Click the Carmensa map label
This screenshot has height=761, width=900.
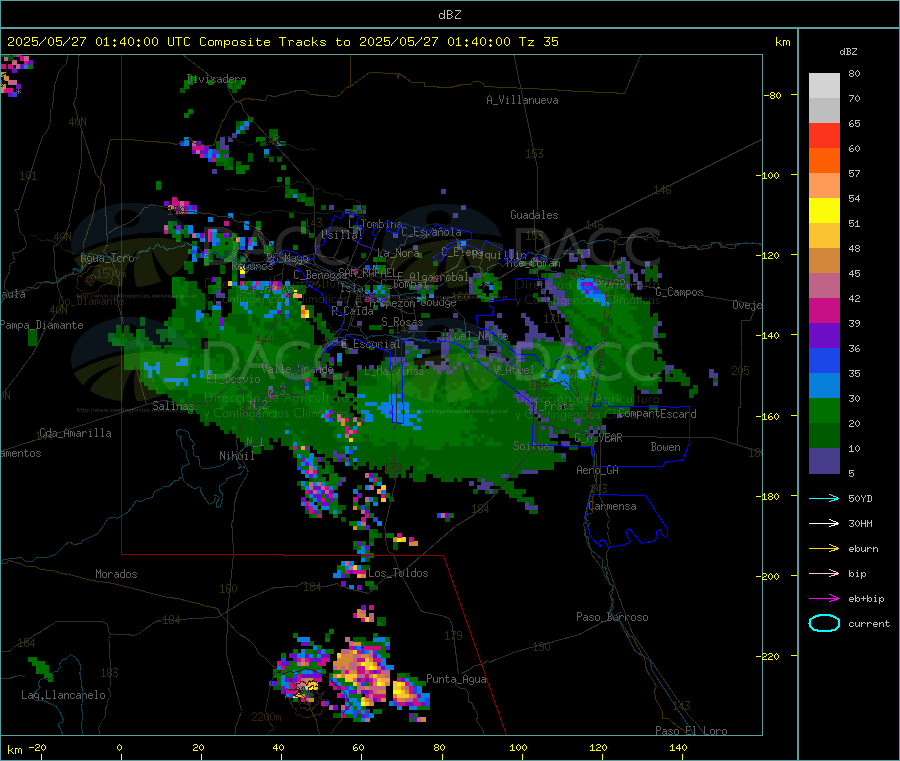click(612, 506)
